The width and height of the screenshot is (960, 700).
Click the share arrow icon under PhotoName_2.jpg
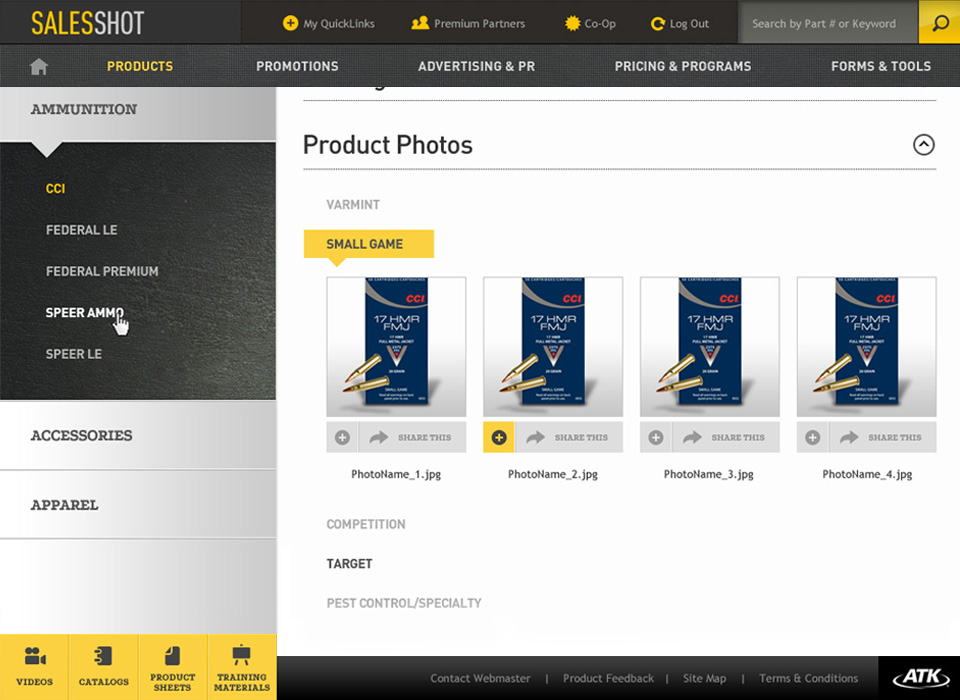(536, 437)
